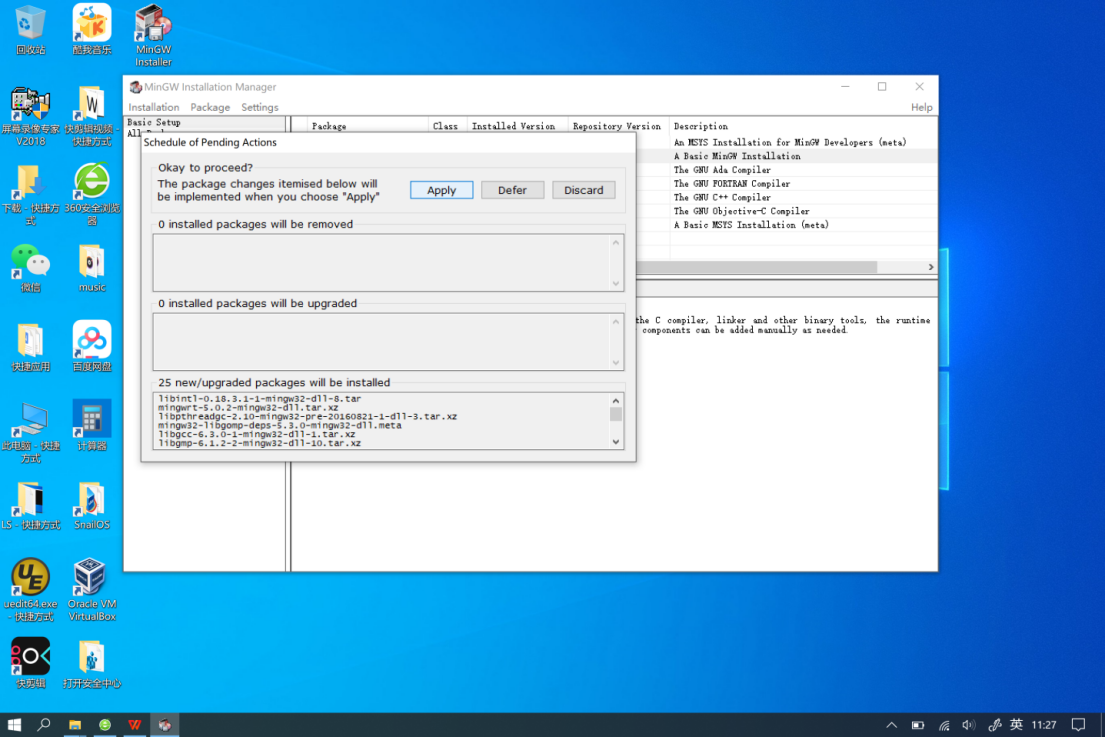Image resolution: width=1106 pixels, height=737 pixels.
Task: Click up arrow of install list scrollbar
Action: tap(616, 401)
